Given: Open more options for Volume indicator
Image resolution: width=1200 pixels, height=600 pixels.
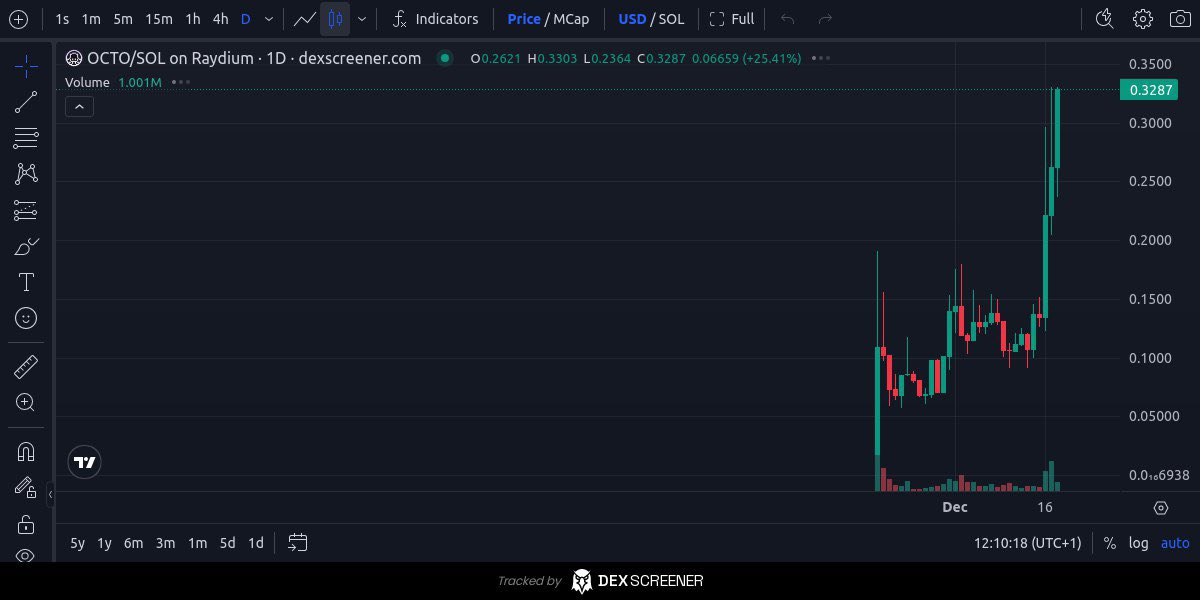Looking at the screenshot, I should [x=180, y=82].
